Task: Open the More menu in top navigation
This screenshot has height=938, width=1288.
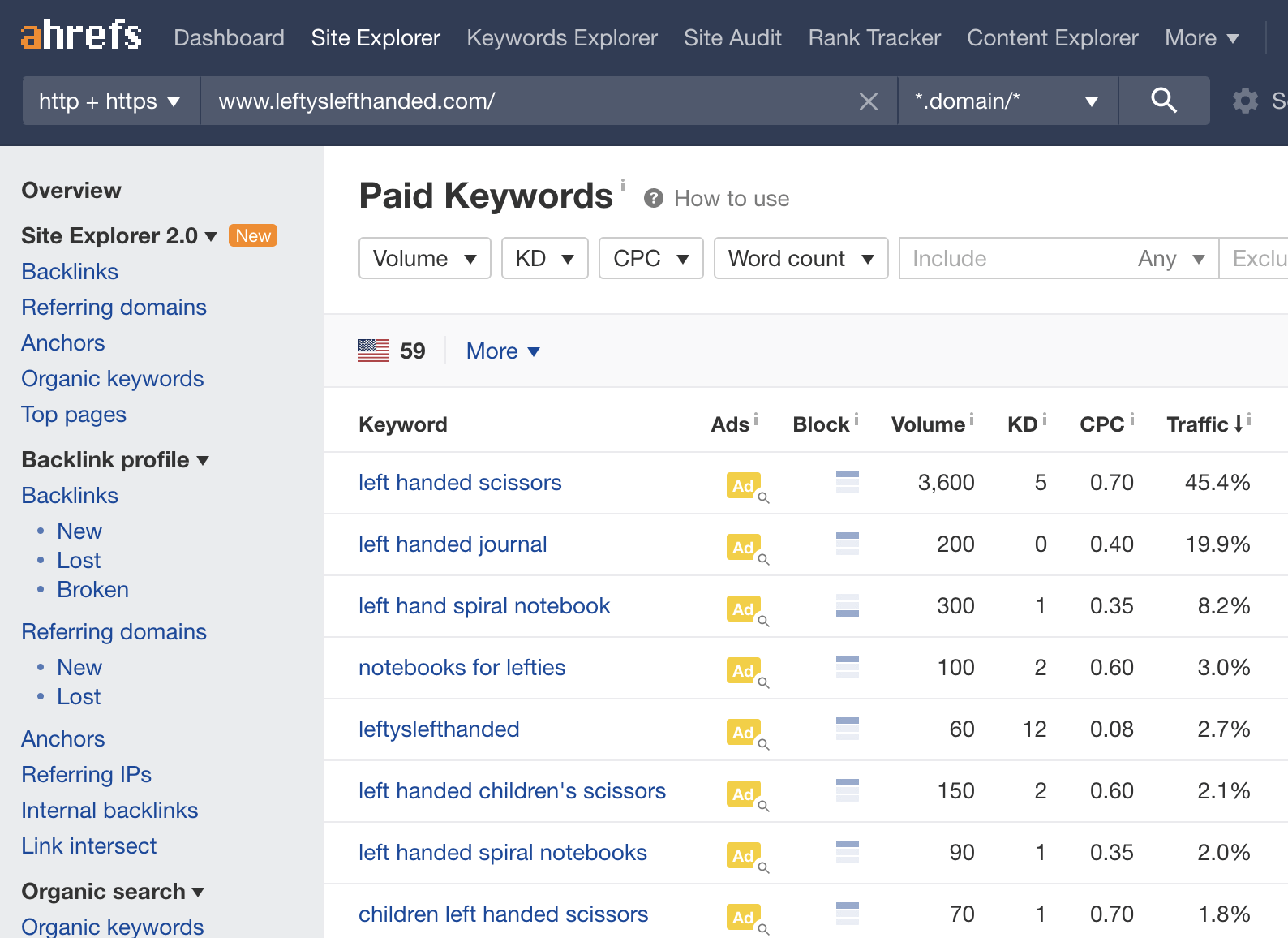Action: pos(1200,38)
